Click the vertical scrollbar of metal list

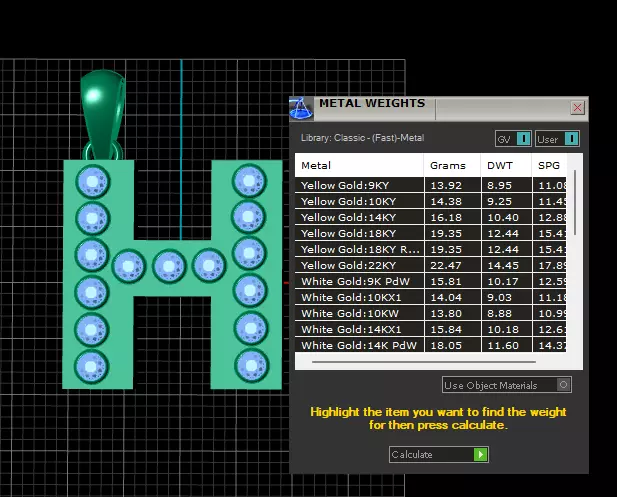575,203
